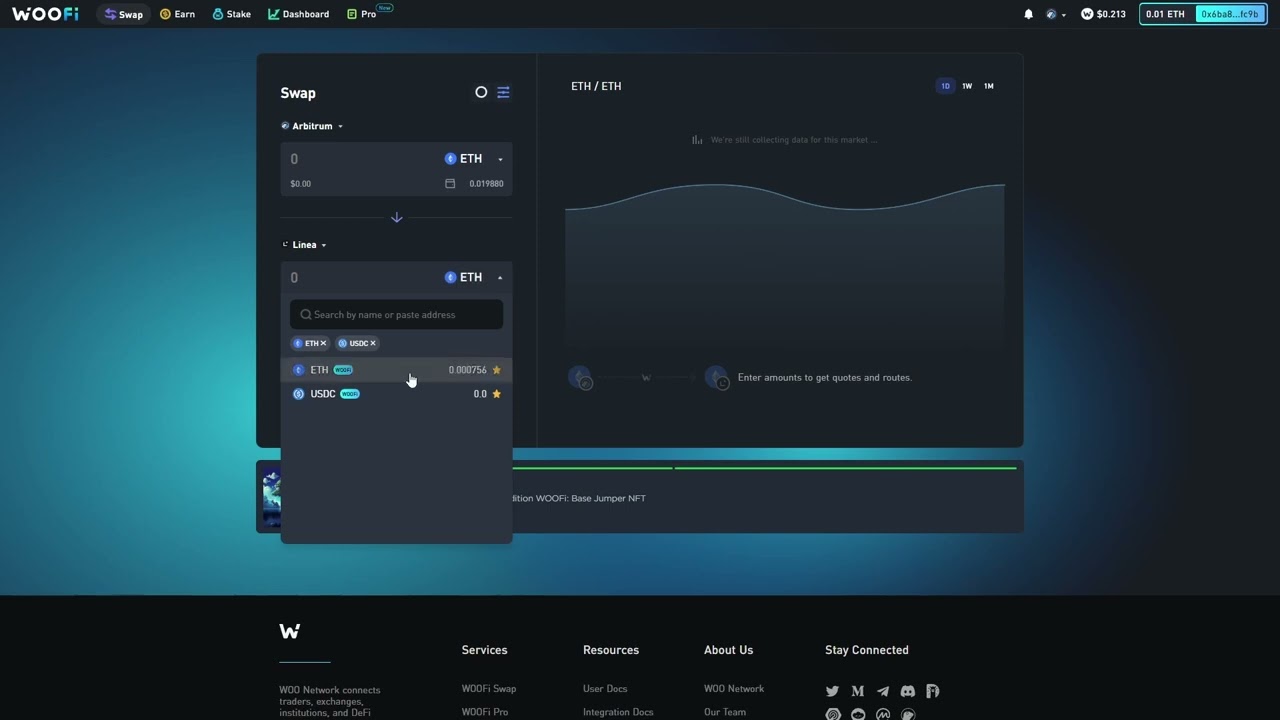This screenshot has width=1280, height=720.
Task: Open WOOFi Medium blog icon
Action: [x=857, y=691]
